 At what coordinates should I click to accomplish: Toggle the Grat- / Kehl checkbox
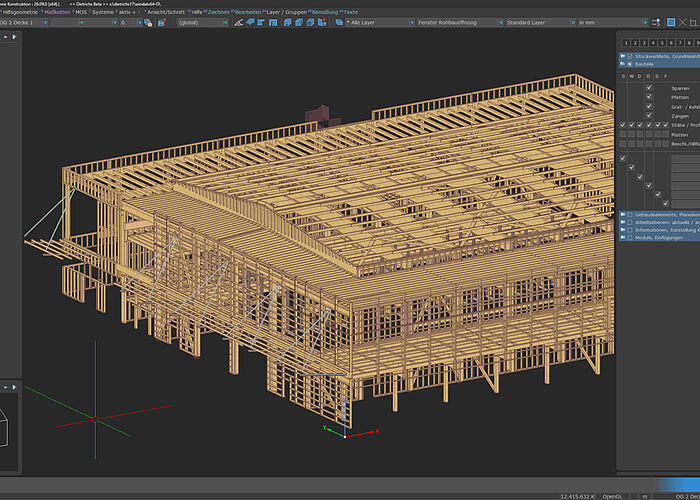649,106
